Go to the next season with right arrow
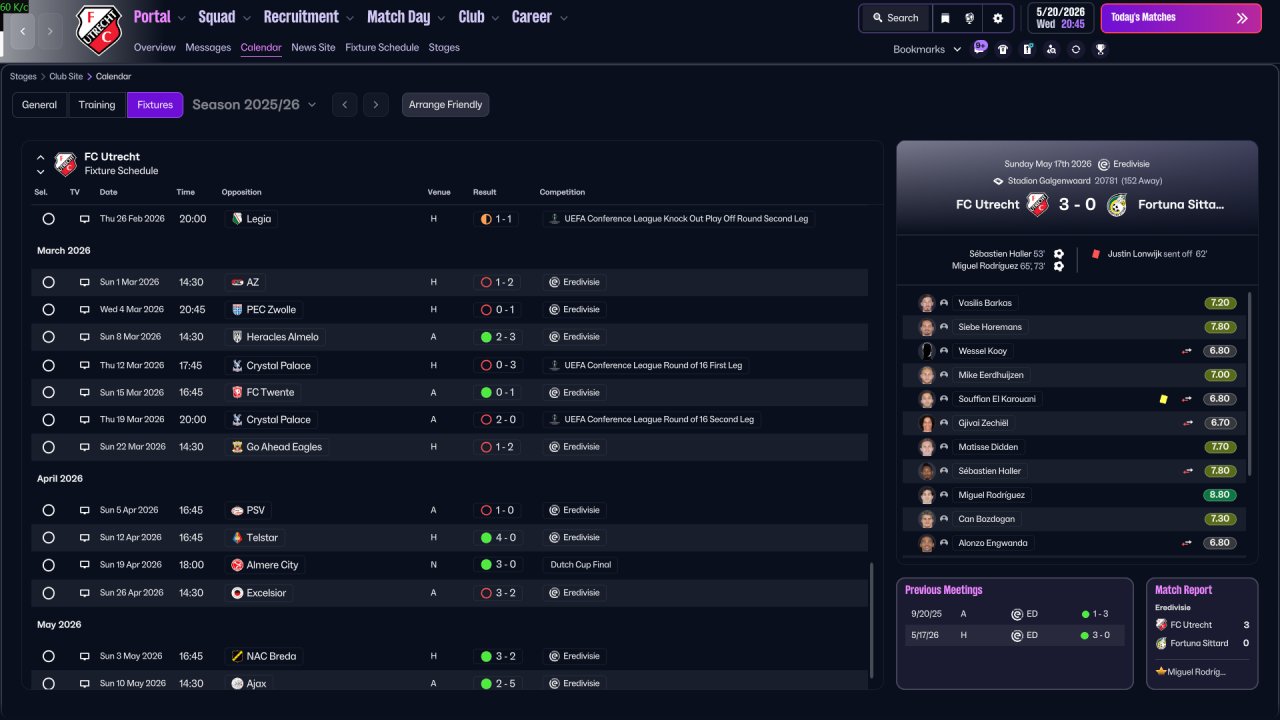This screenshot has width=1280, height=720. 376,105
